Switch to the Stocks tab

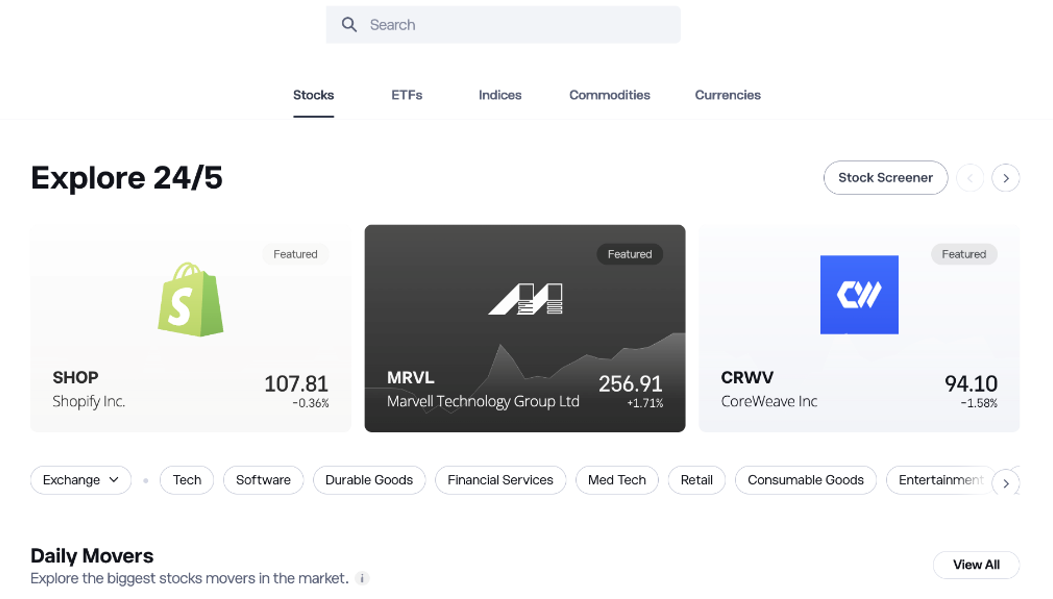pyautogui.click(x=314, y=95)
